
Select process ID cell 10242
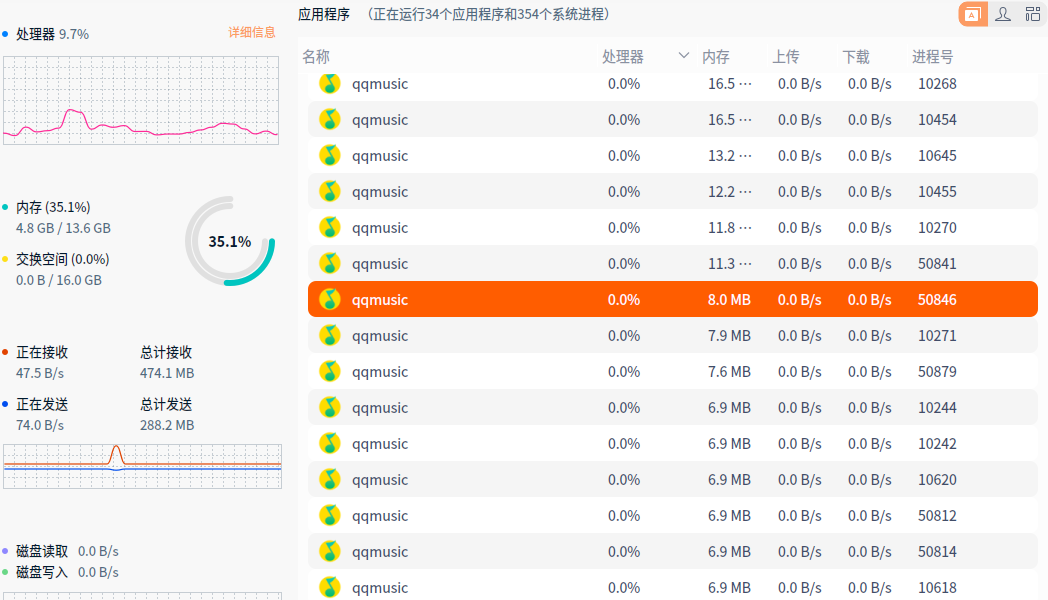tap(937, 444)
